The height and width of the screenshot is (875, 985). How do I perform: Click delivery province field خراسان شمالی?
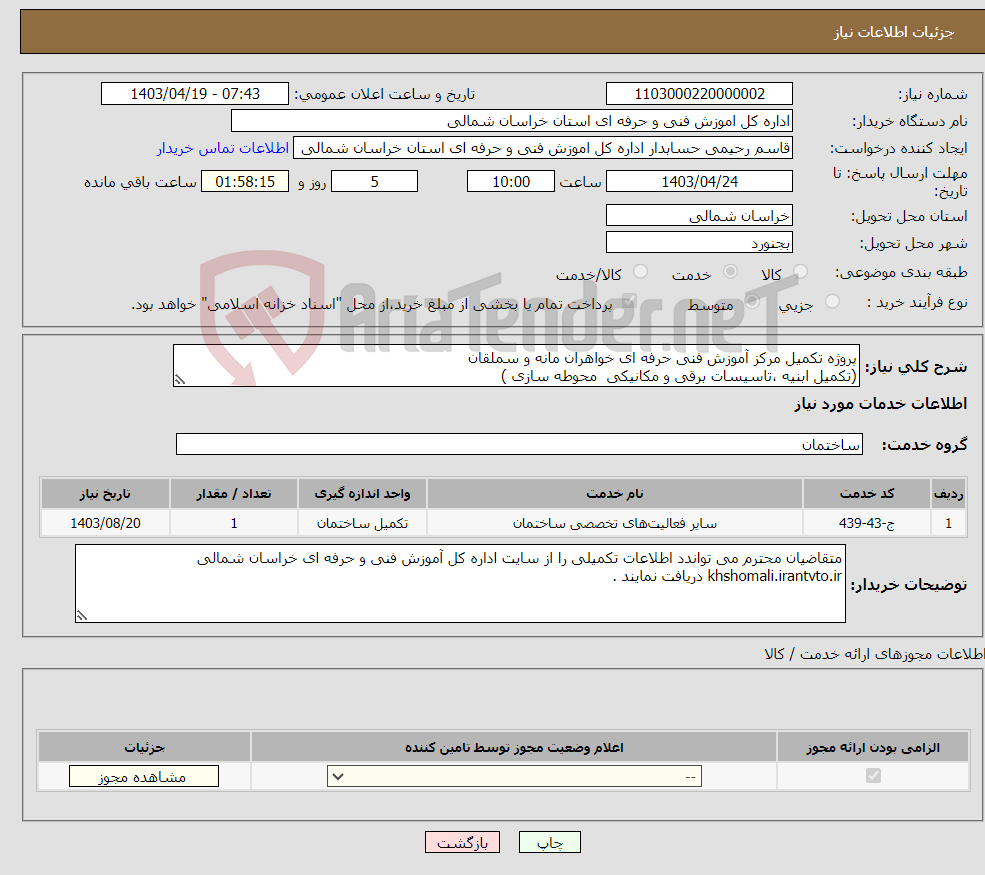pos(699,215)
